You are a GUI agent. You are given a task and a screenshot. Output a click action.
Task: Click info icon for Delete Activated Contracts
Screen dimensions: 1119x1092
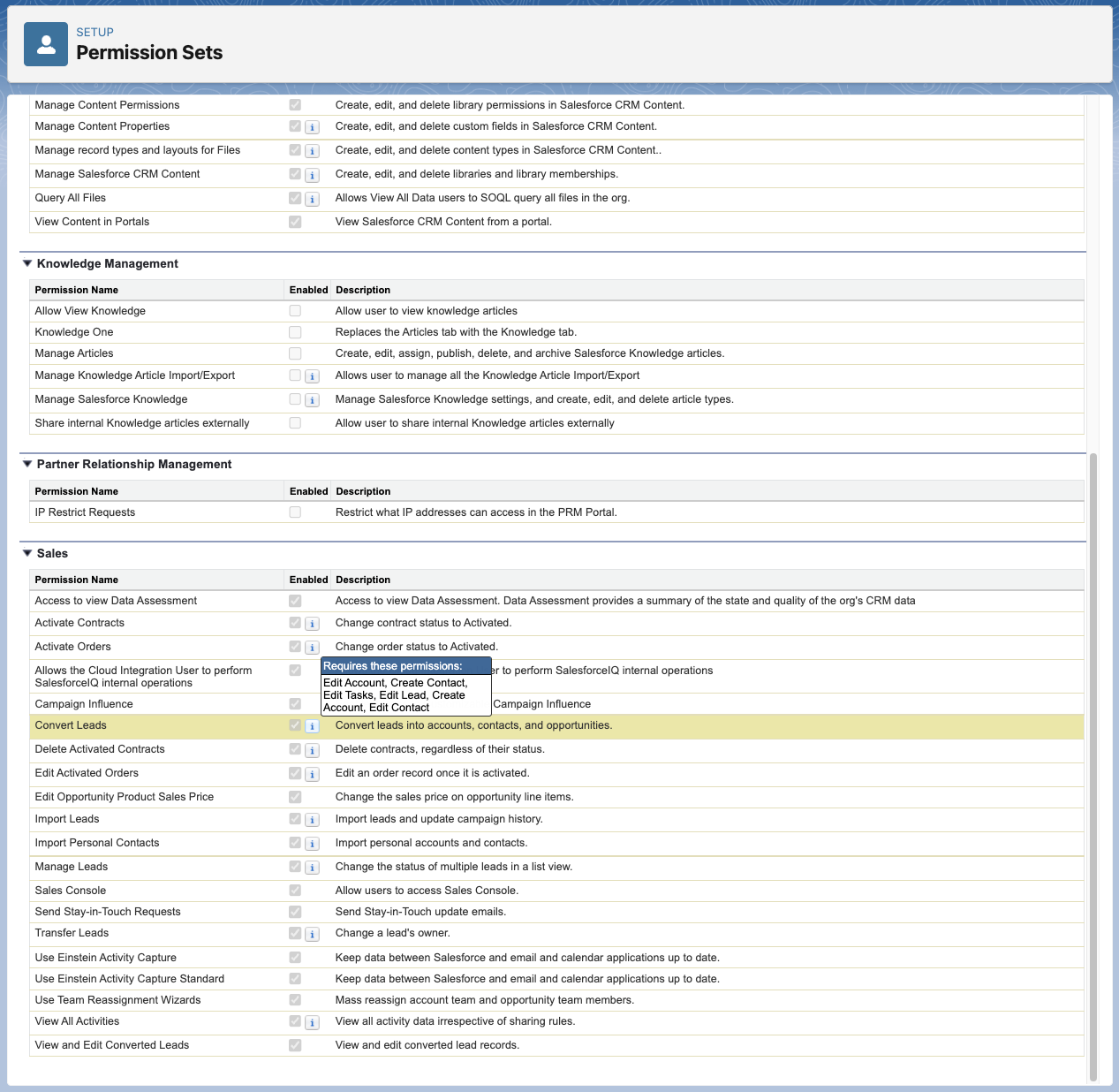312,750
